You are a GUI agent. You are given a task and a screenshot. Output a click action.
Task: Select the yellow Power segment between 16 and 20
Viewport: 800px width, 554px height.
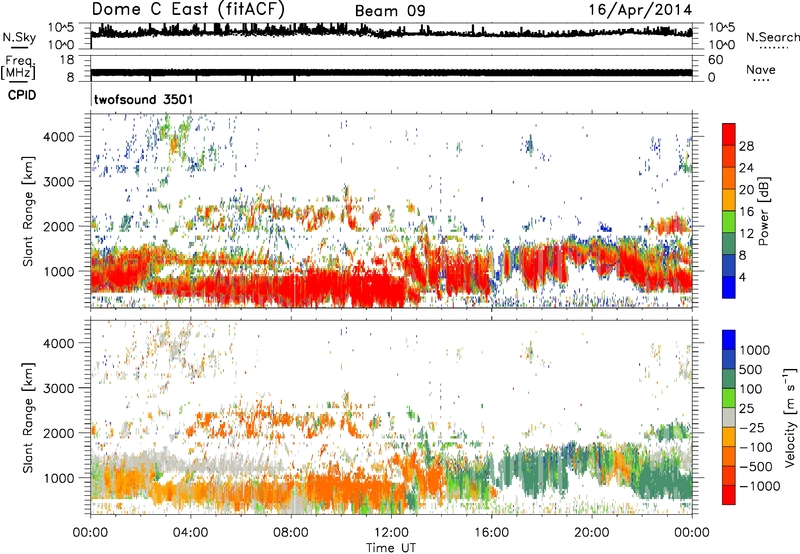729,200
